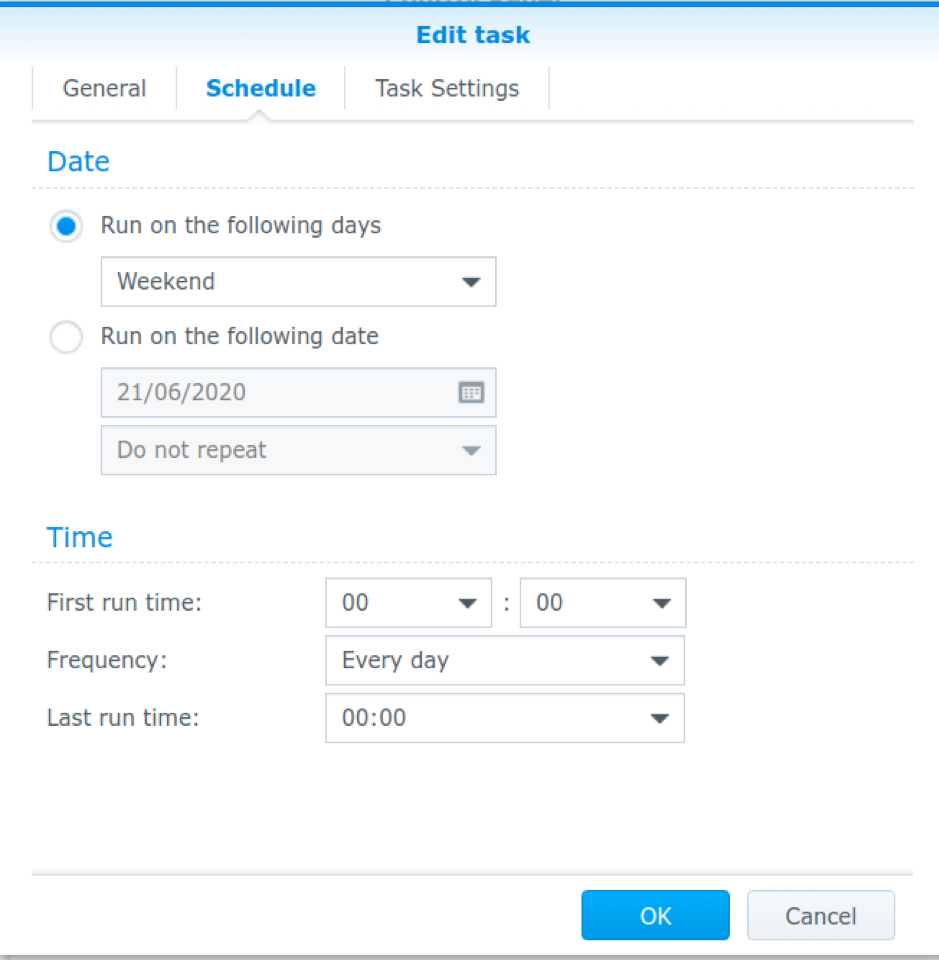Viewport: 939px width, 960px height.
Task: Click the 'Run on the following days' label
Action: click(241, 226)
